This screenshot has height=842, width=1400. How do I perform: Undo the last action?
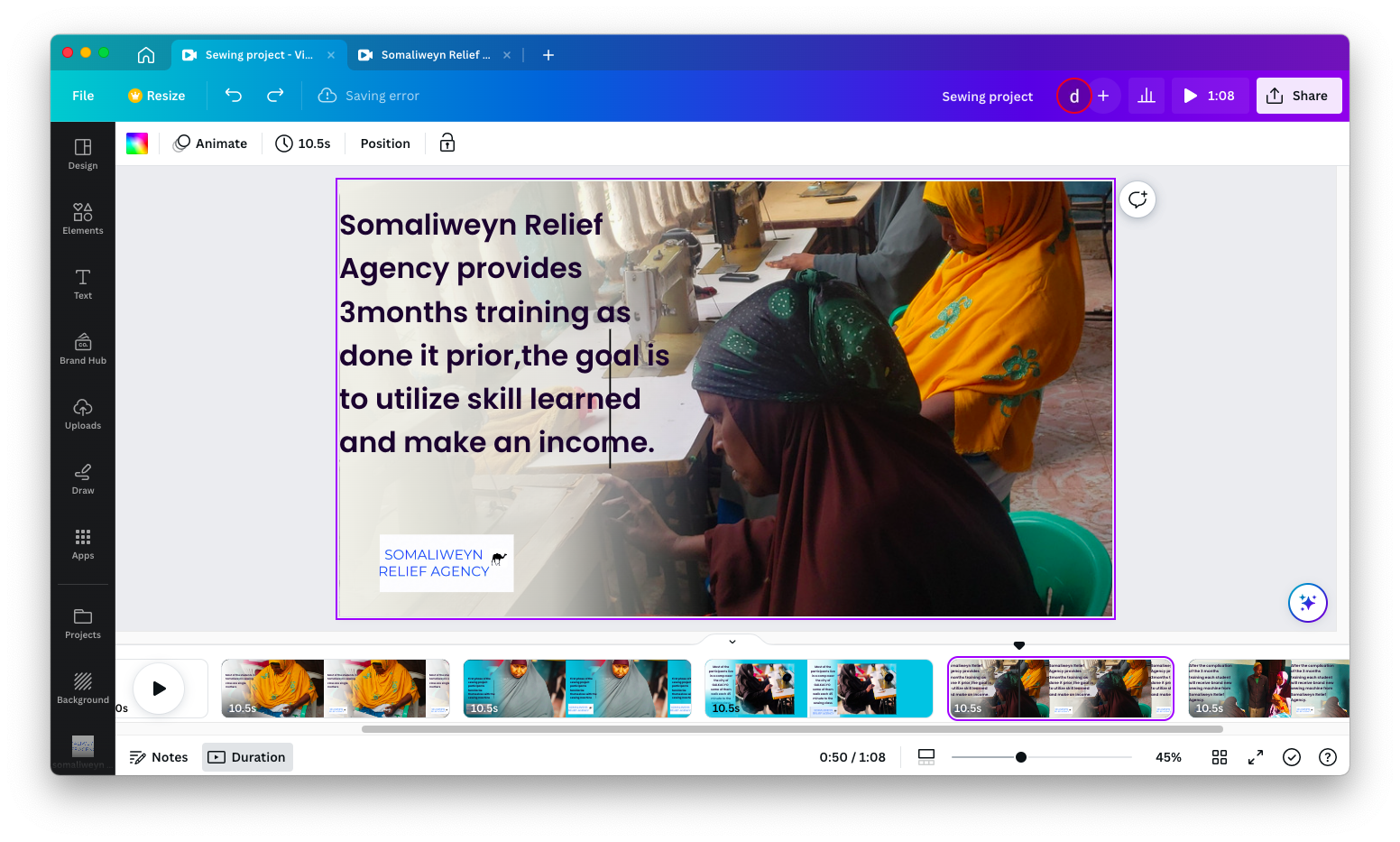click(x=234, y=96)
